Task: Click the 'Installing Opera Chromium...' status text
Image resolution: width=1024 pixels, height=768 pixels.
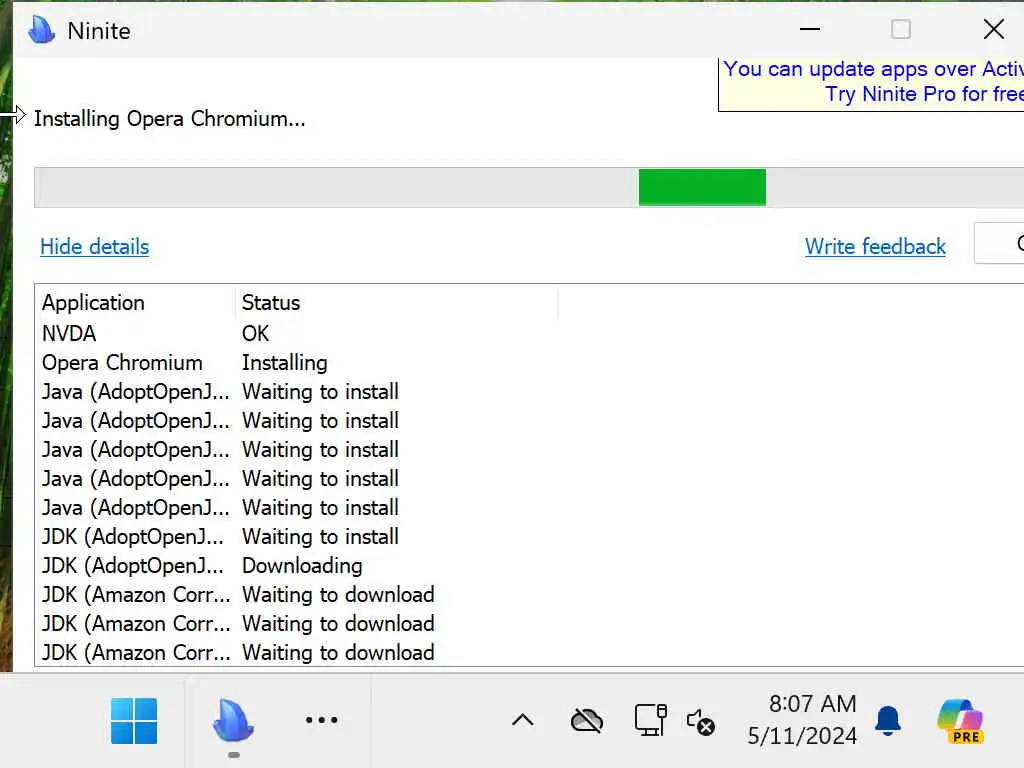Action: point(170,119)
